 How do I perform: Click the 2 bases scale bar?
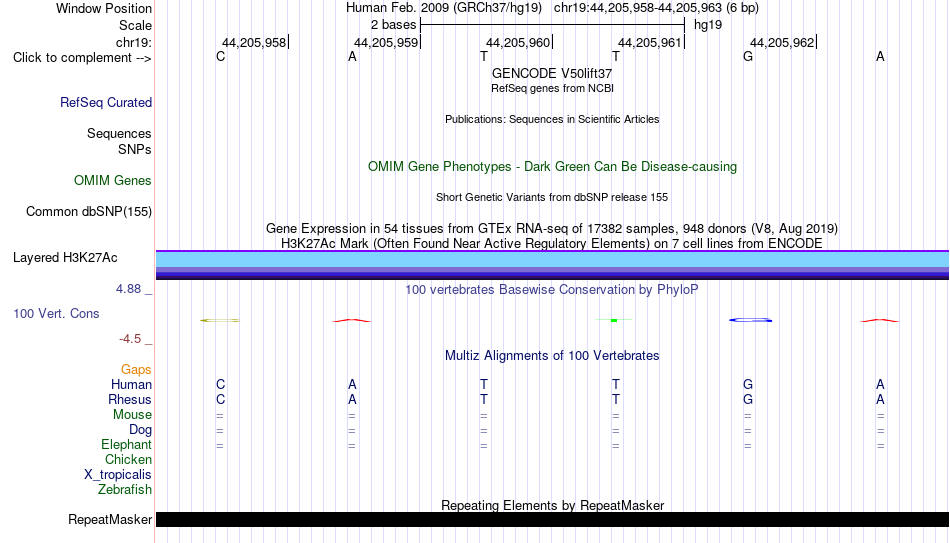(552, 25)
